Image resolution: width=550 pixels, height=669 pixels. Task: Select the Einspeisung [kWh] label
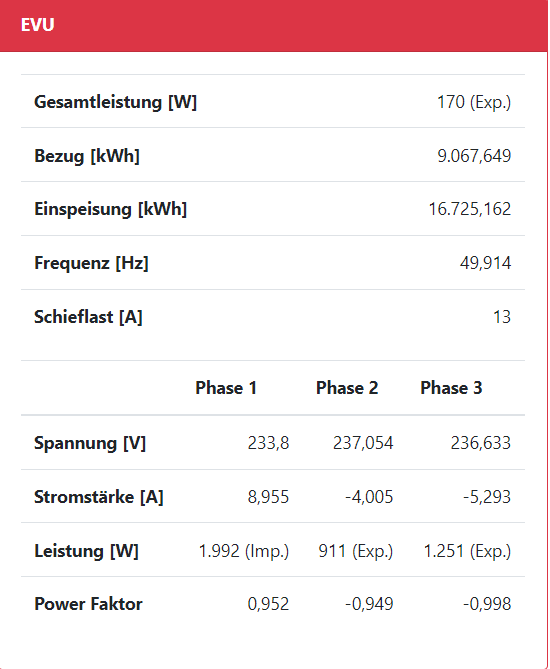tap(111, 209)
